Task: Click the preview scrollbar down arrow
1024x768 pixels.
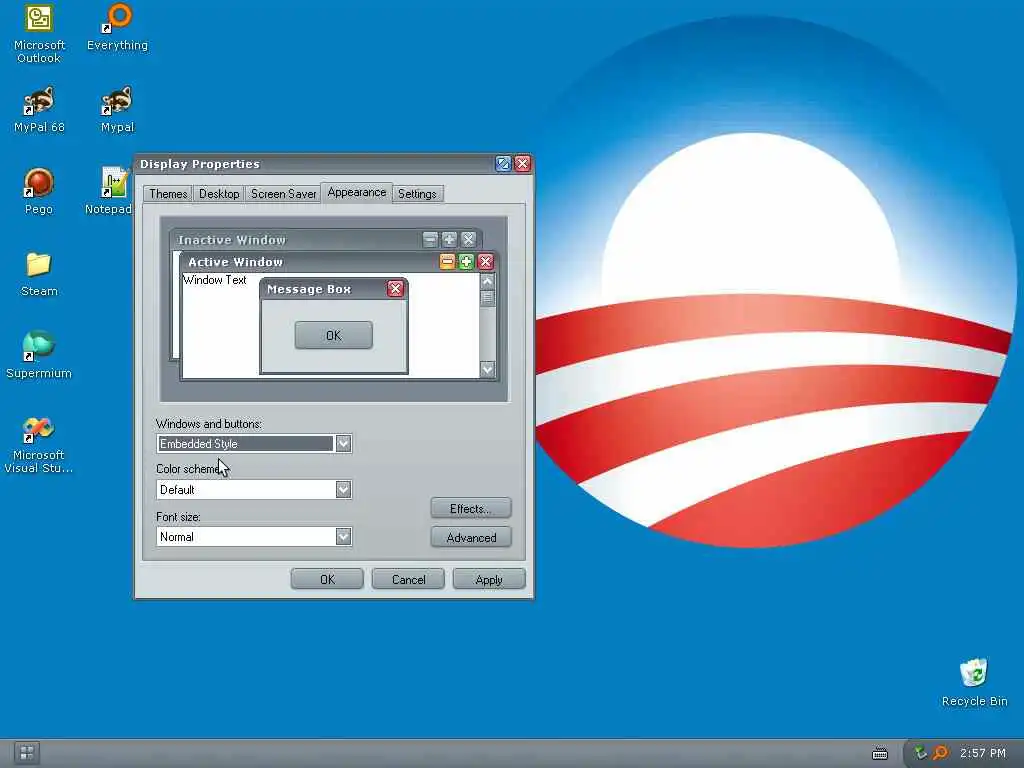Action: coord(487,370)
